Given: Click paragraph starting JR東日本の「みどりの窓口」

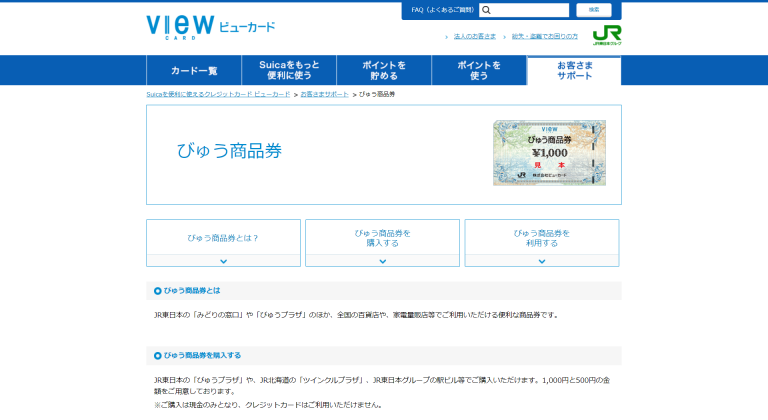Looking at the screenshot, I should pos(357,315).
